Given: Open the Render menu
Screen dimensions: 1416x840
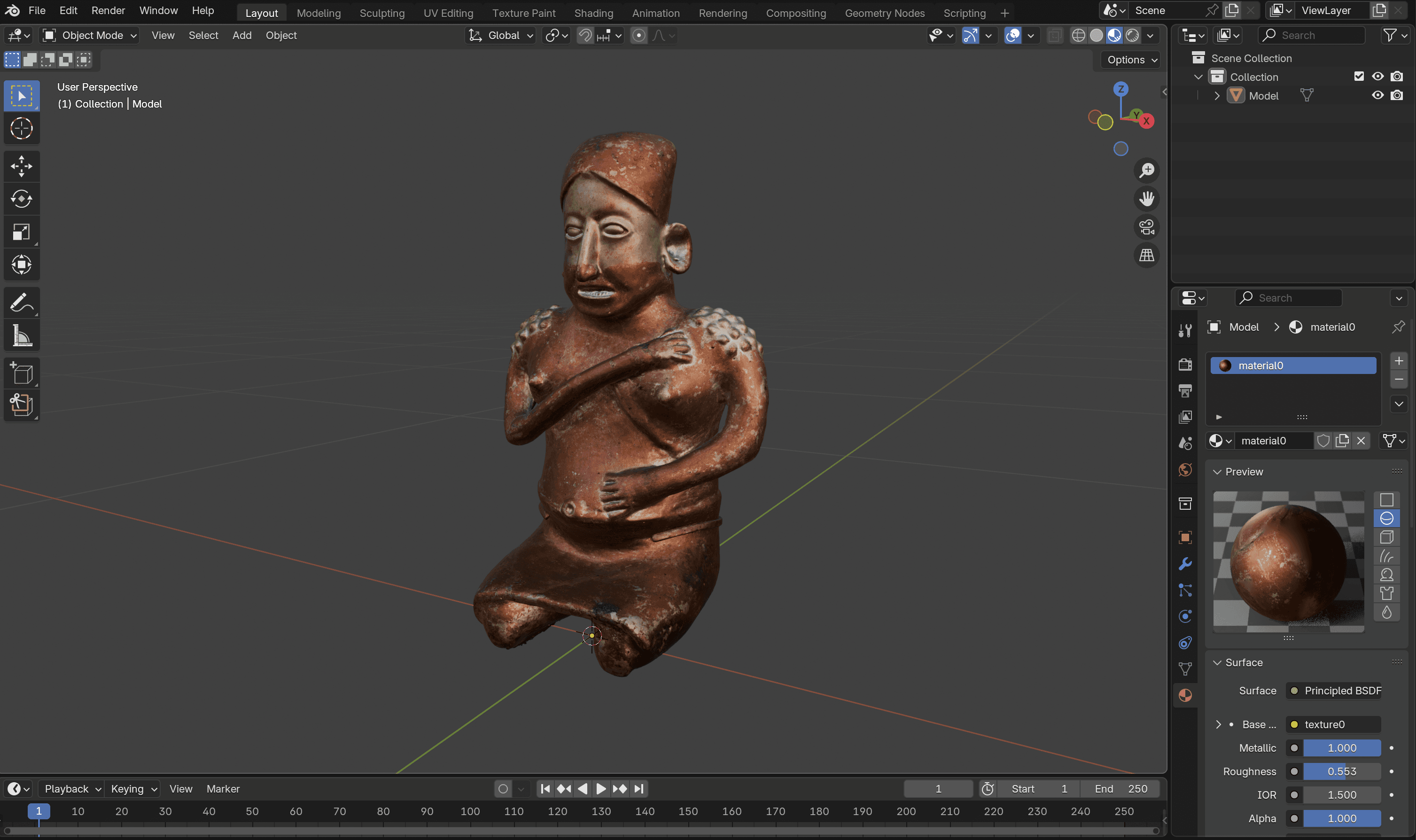Looking at the screenshot, I should click(x=108, y=10).
